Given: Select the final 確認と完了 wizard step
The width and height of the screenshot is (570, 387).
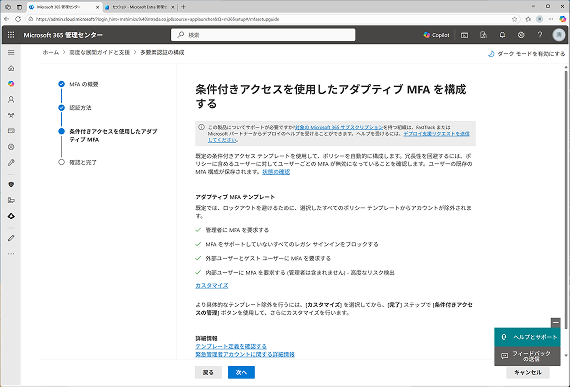Looking at the screenshot, I should (x=83, y=162).
